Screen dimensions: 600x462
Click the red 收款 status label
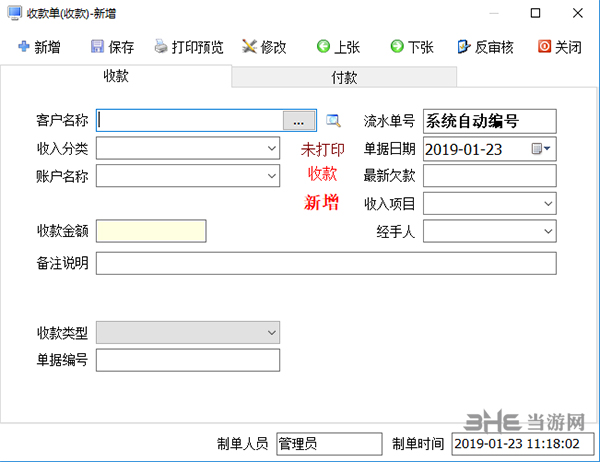[x=322, y=173]
